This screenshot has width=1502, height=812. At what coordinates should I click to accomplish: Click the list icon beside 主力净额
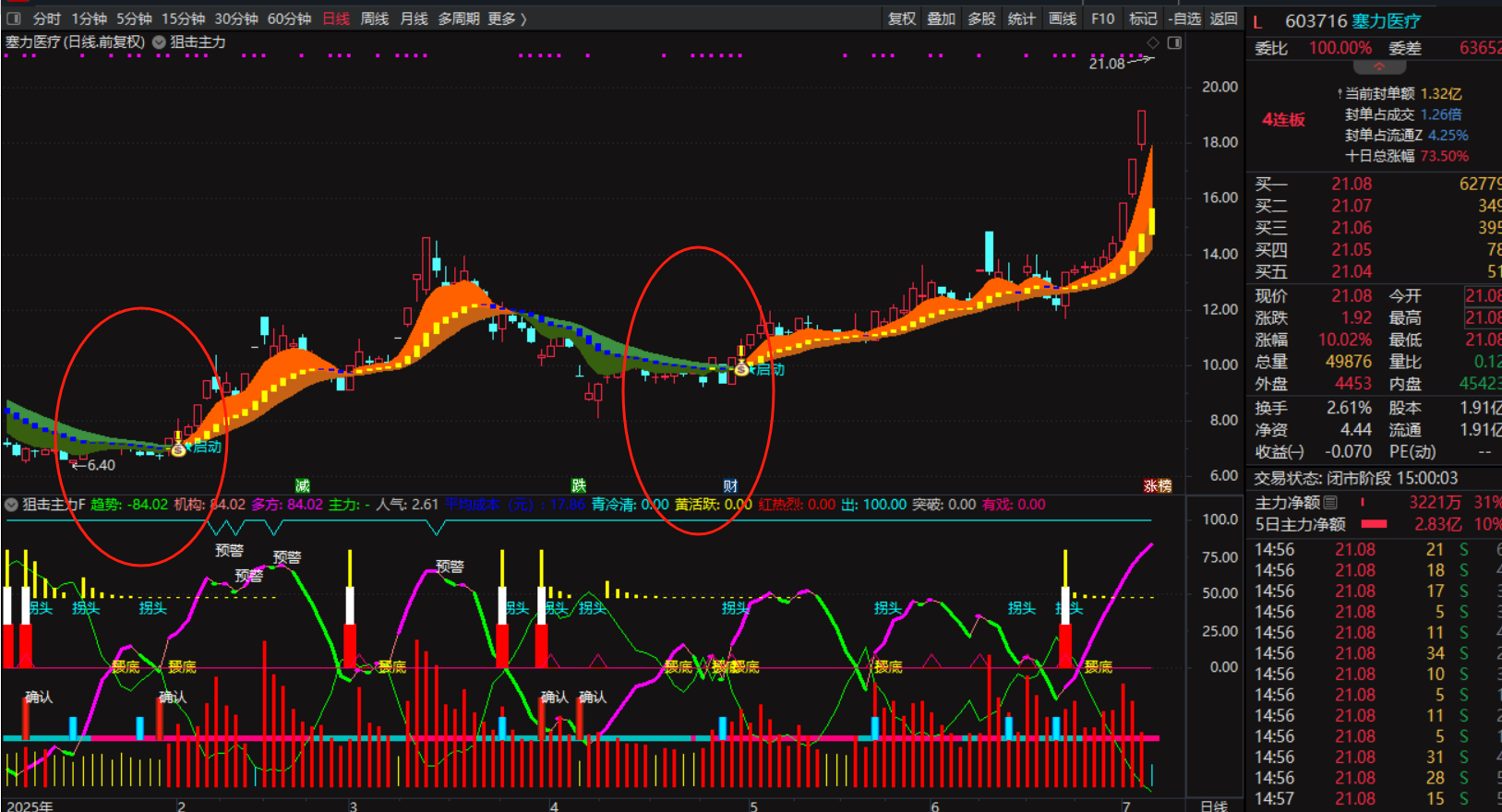[x=1330, y=502]
